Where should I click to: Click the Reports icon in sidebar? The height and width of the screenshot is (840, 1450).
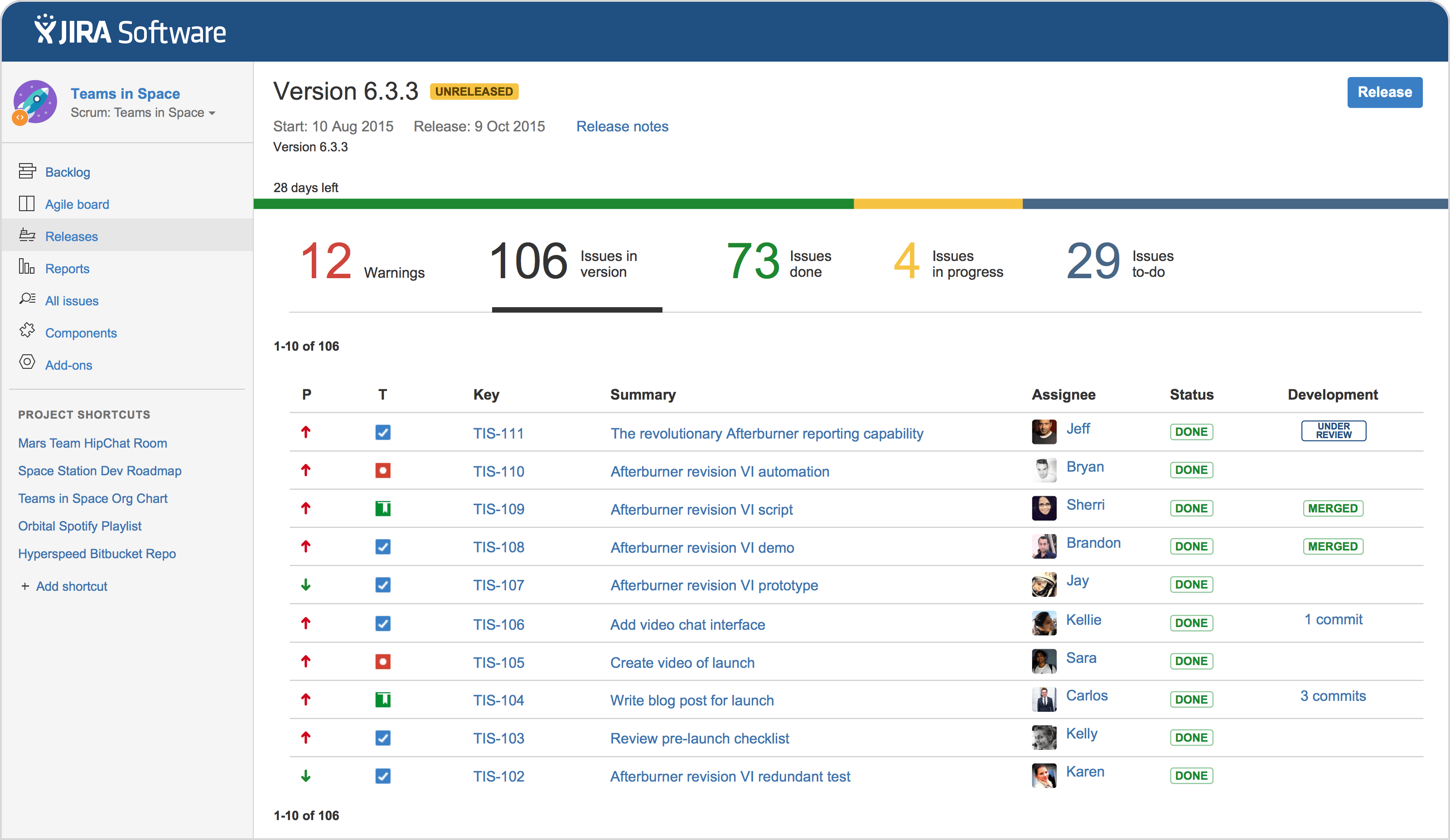click(27, 268)
